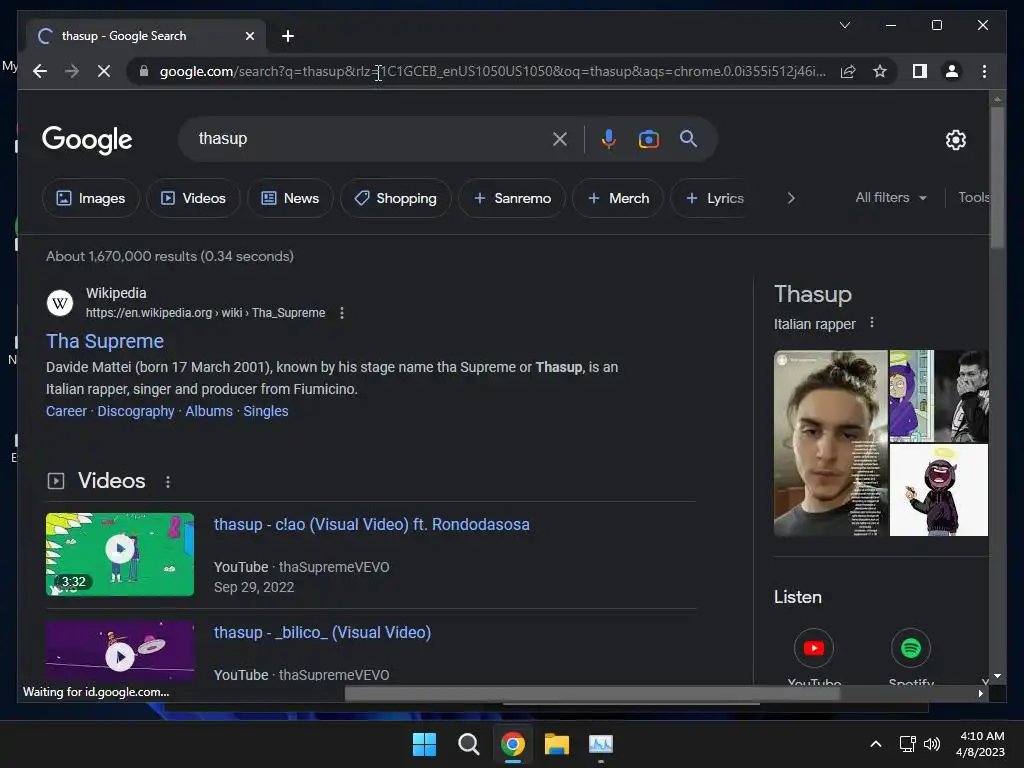This screenshot has width=1024, height=768.
Task: Go back using the browser back arrow
Action: 40,71
